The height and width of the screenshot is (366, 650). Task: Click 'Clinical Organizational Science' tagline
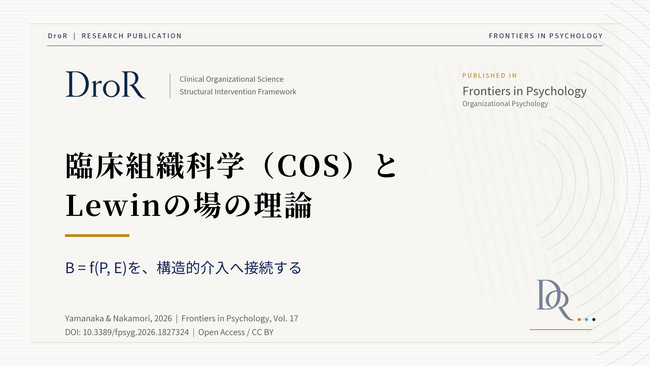tap(231, 79)
